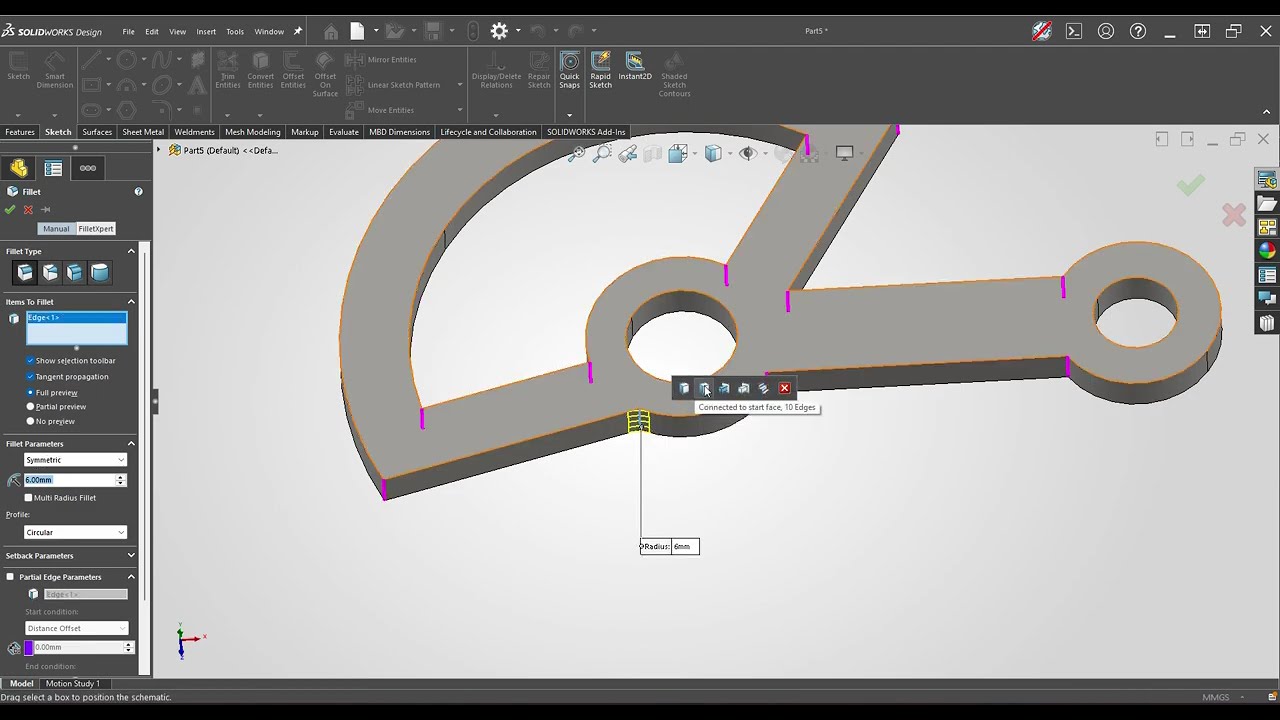1280x720 pixels.
Task: Open Hide/Show Items eye icon
Action: (748, 154)
